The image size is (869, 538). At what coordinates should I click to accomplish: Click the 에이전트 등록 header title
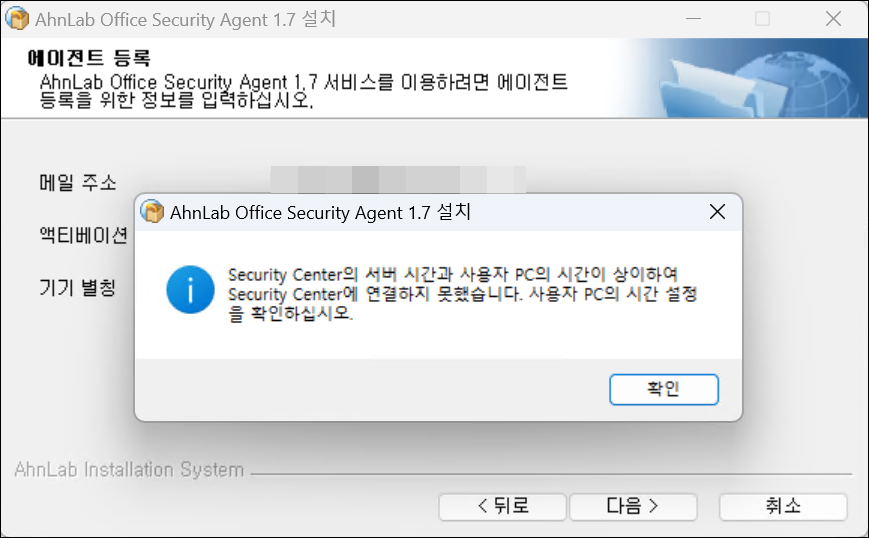pos(94,57)
